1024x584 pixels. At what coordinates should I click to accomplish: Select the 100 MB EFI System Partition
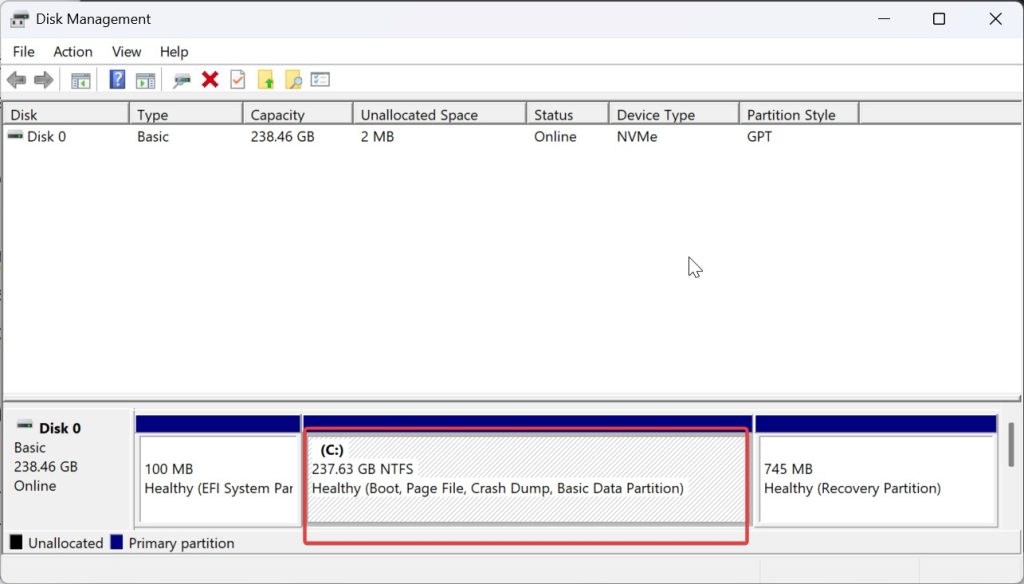pos(218,478)
